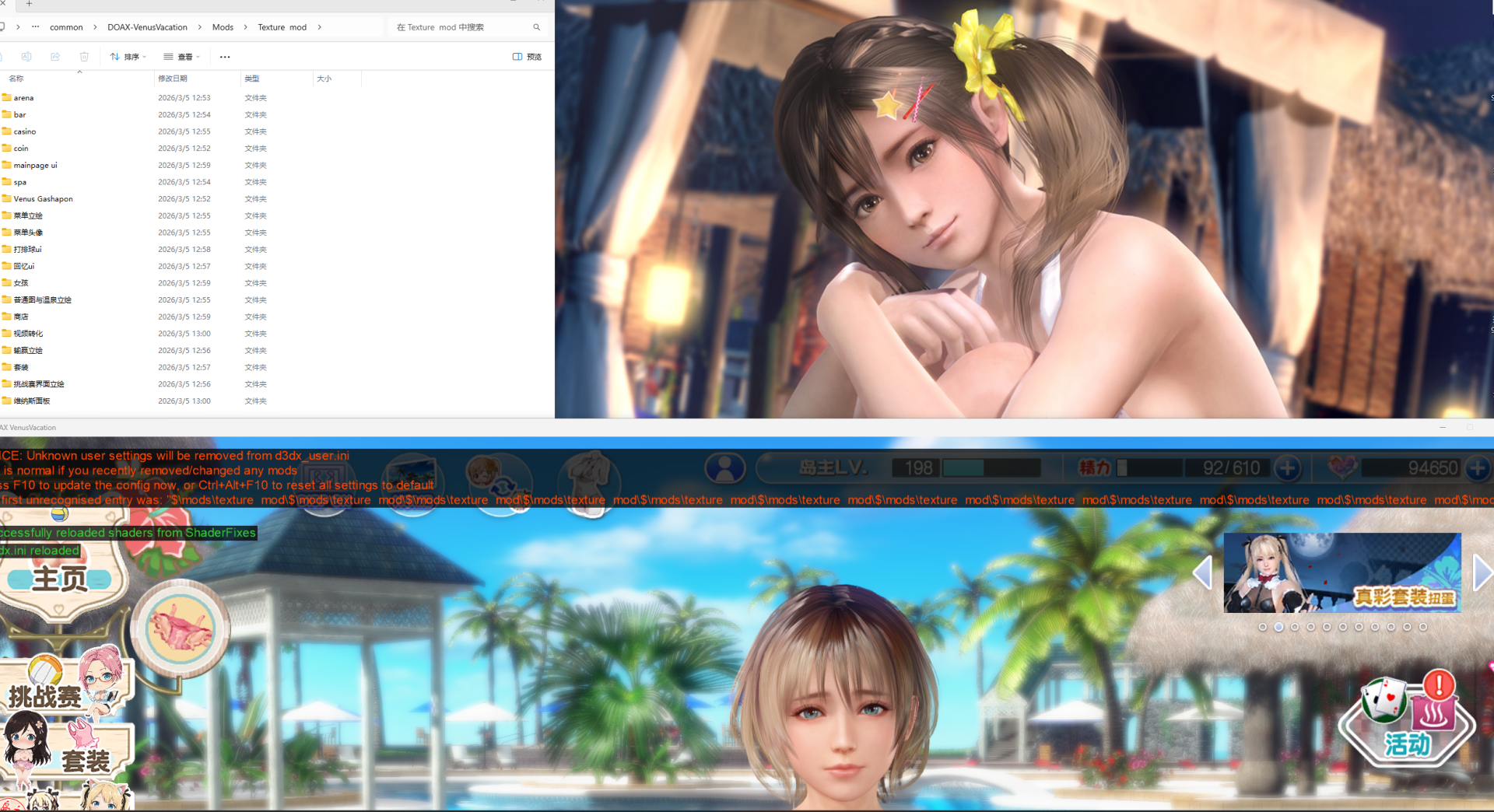Go to the Mods breadcrumb
This screenshot has width=1494, height=812.
[x=223, y=27]
